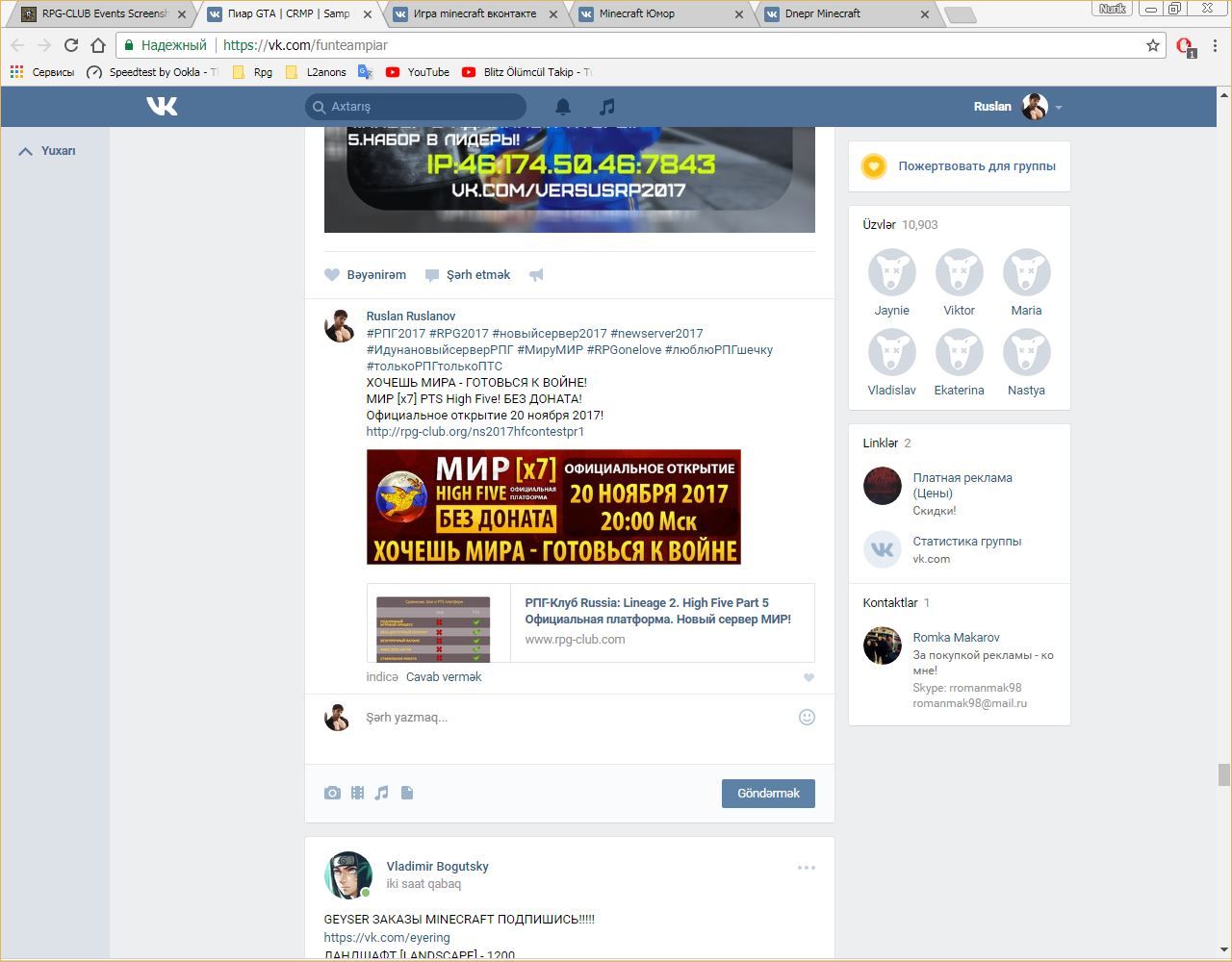Go back with browser back arrow
The height and width of the screenshot is (962, 1232).
(17, 45)
